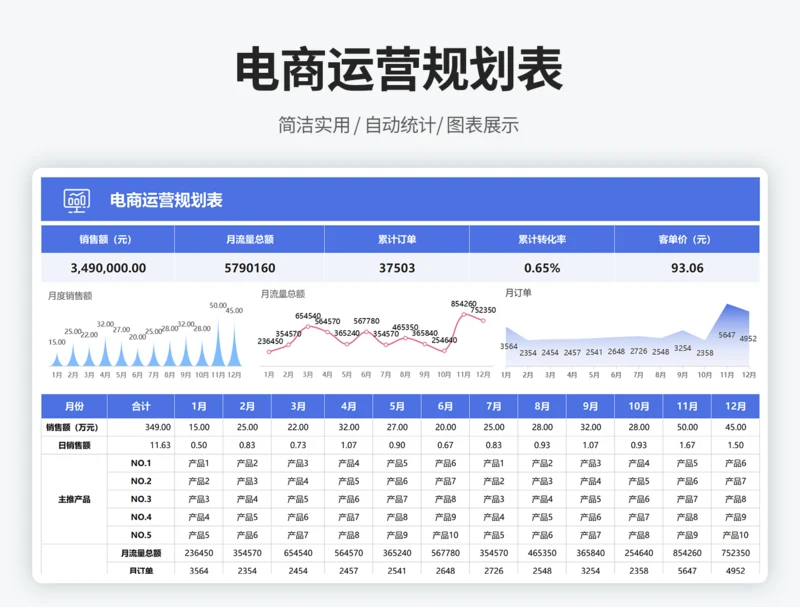Select the 6月 column header in the table
Image resolution: width=800 pixels, height=616 pixels.
pos(445,406)
